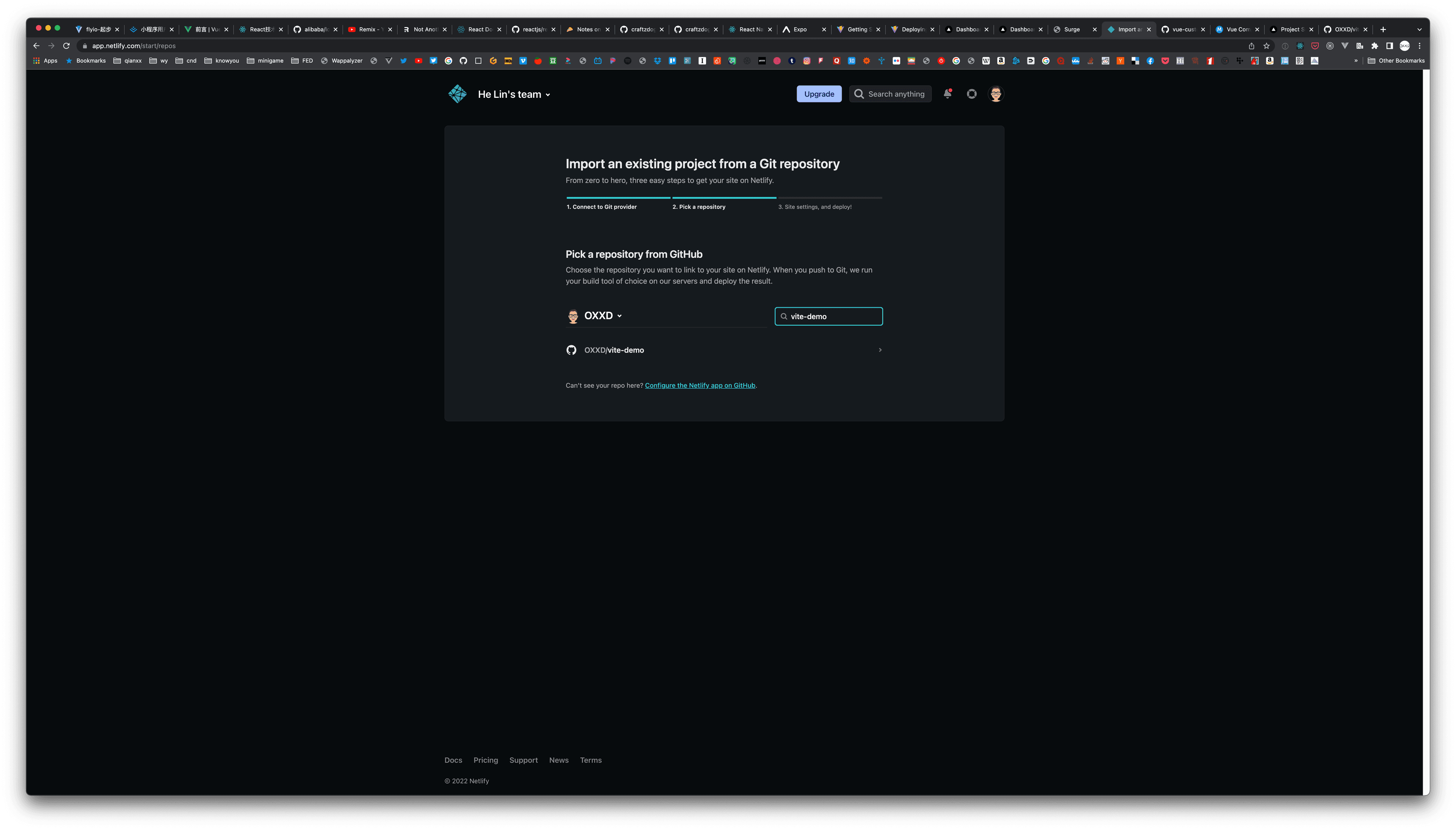Open the Wikipedia bookmark

tap(986, 60)
